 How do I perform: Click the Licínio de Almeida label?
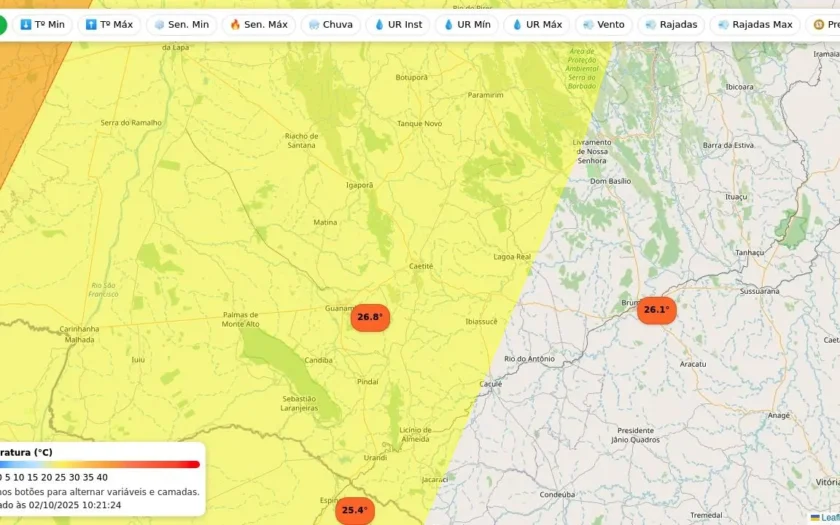(x=416, y=434)
